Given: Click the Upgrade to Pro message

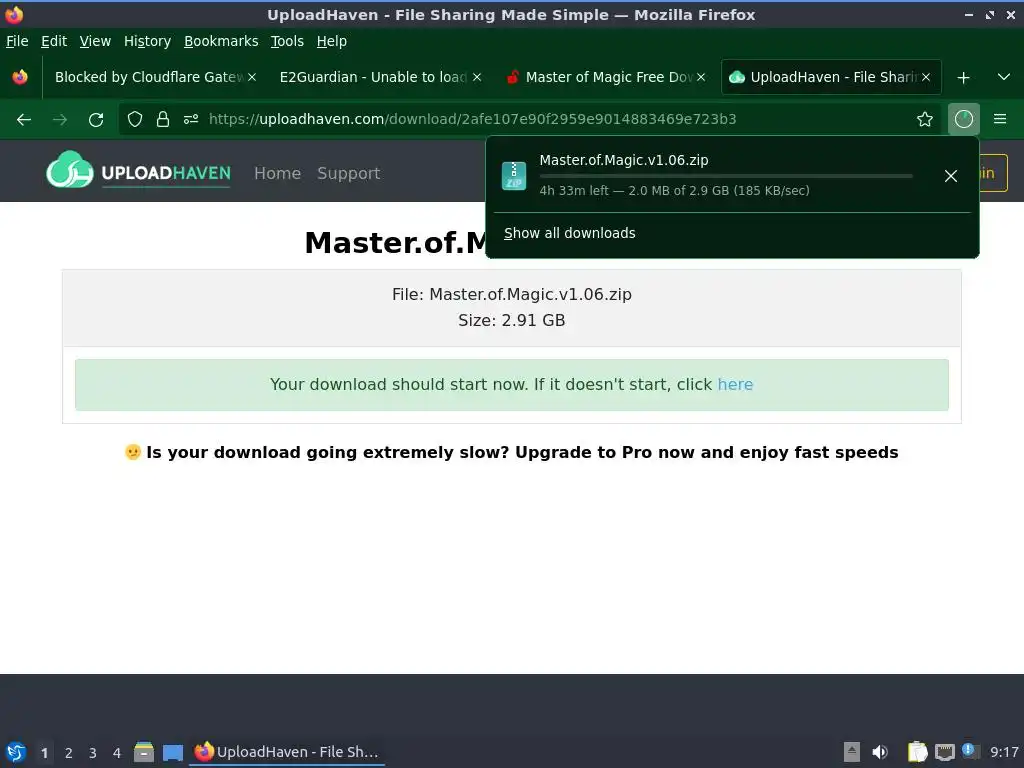Looking at the screenshot, I should click(x=511, y=453).
